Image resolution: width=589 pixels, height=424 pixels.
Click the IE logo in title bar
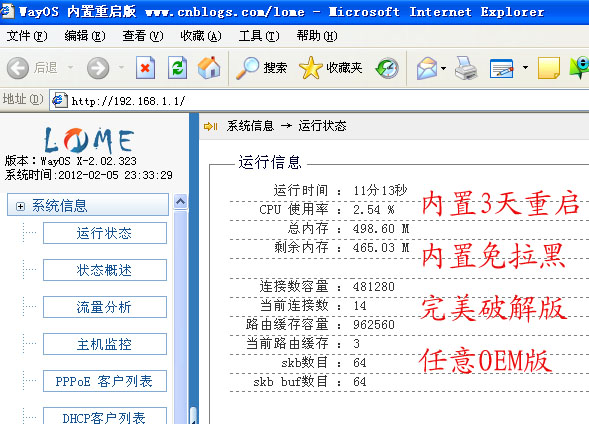7,11
